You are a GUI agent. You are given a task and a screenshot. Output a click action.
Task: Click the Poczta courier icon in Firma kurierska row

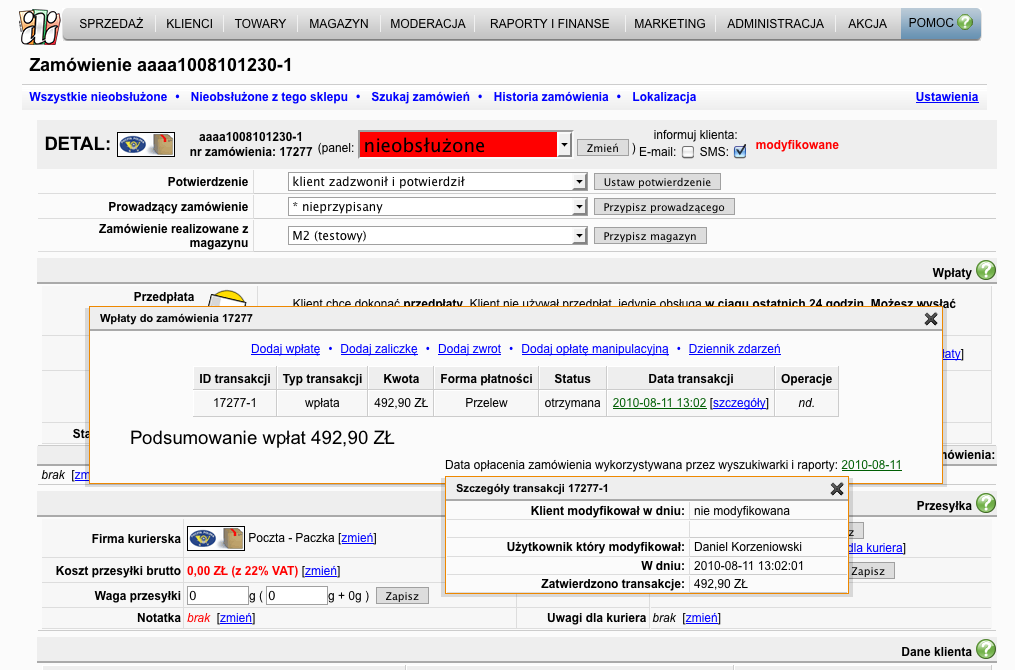[216, 538]
